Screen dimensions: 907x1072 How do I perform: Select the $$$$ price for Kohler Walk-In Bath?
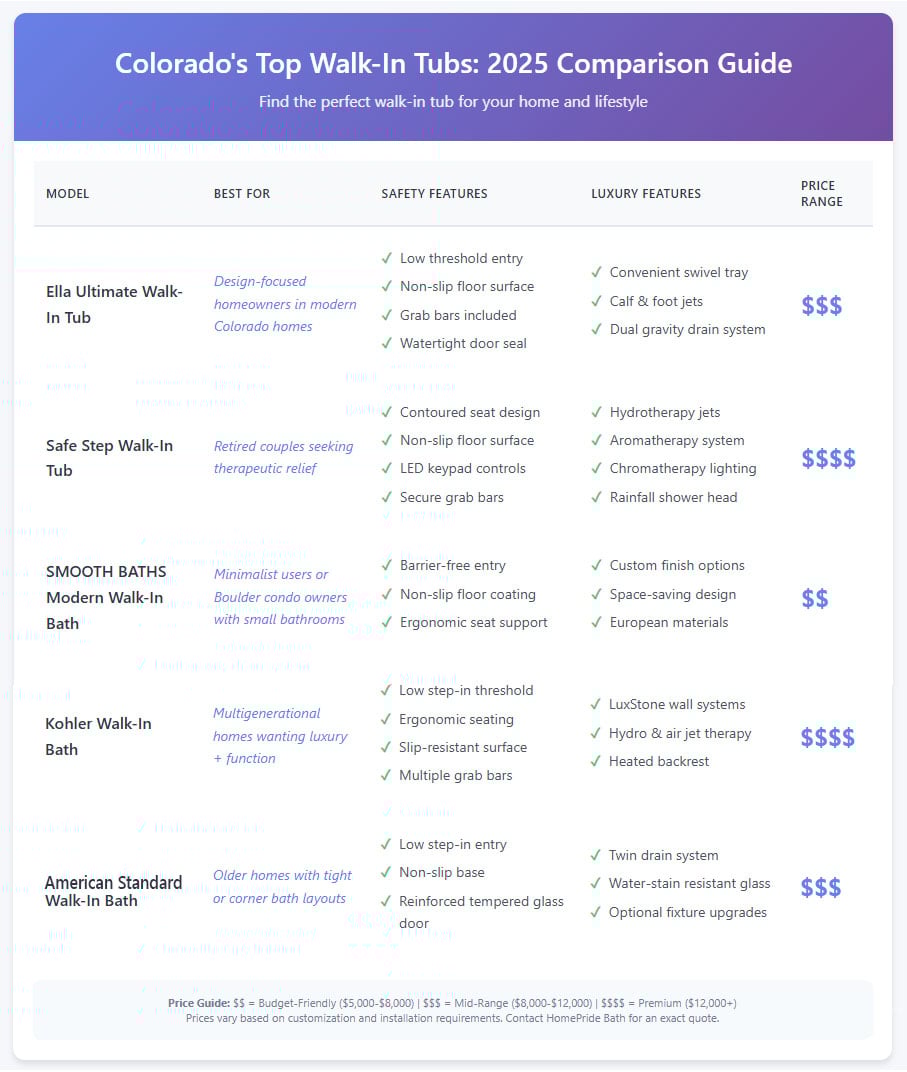click(827, 738)
